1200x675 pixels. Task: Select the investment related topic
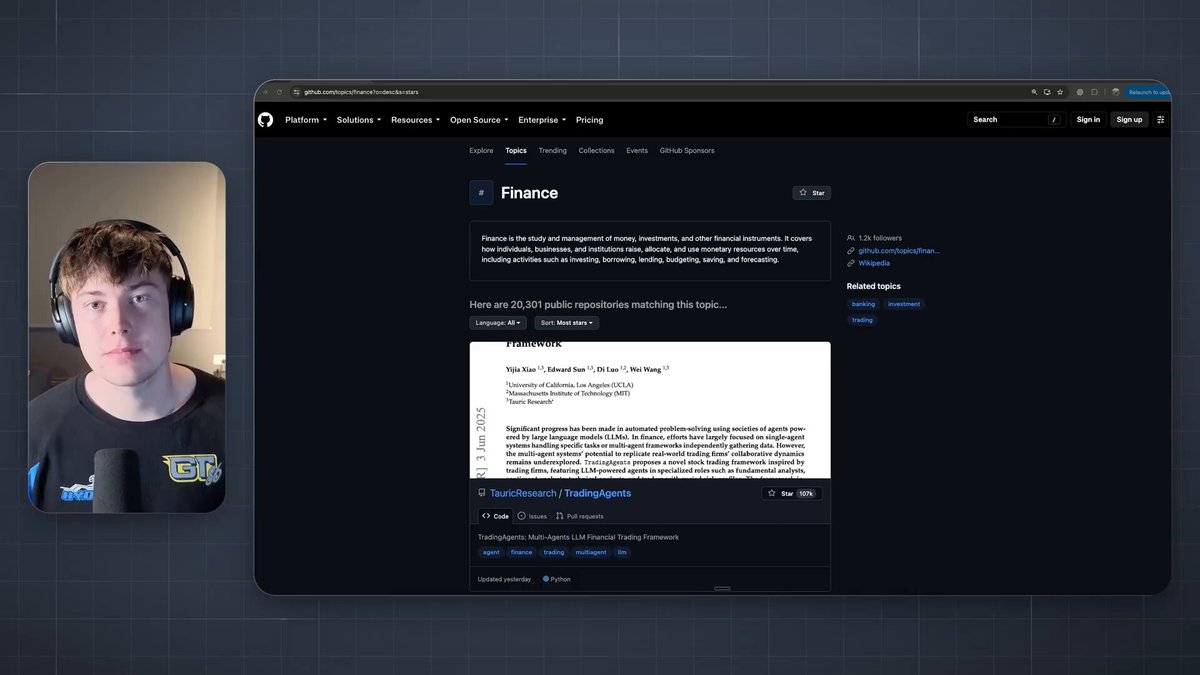click(x=904, y=304)
